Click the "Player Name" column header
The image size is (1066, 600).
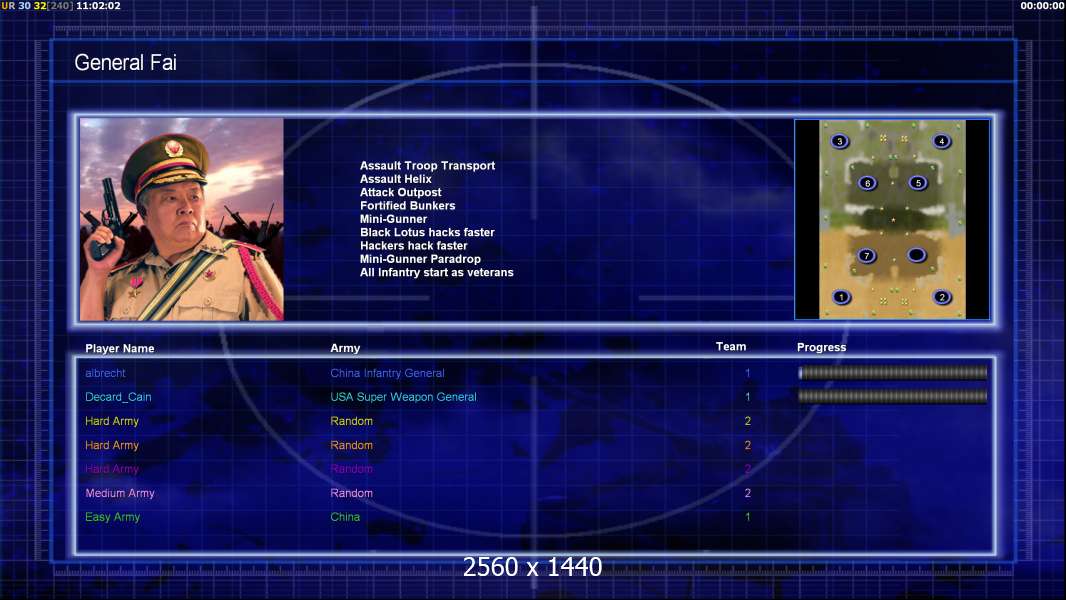click(x=120, y=349)
